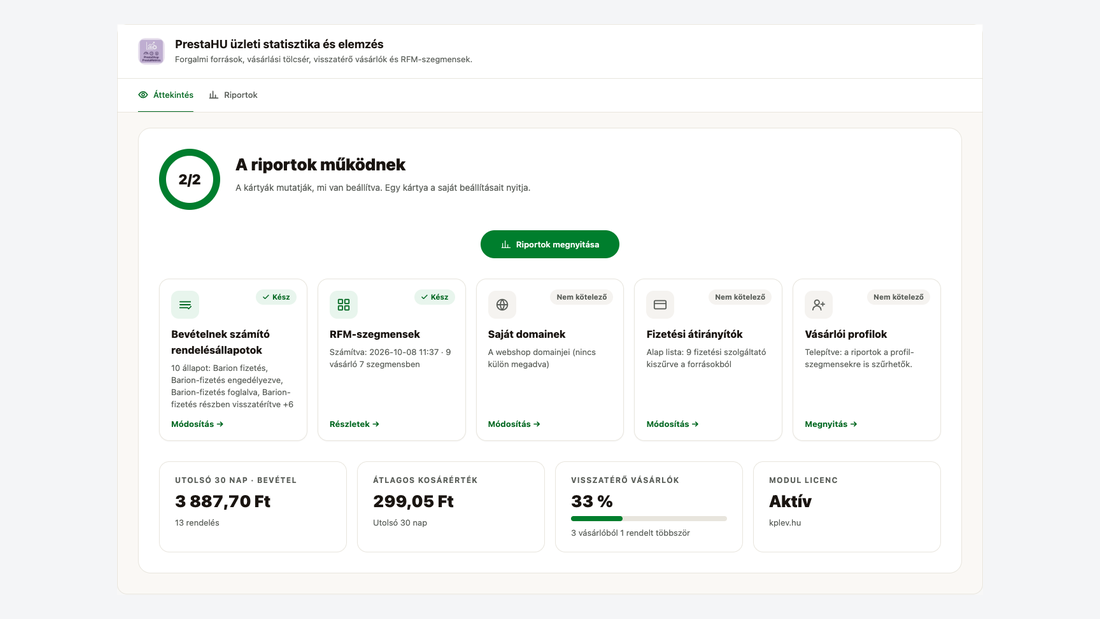1100x619 pixels.
Task: Click the ÁTLAGOS KOSÁRÉRTÉK label
Action: [425, 481]
